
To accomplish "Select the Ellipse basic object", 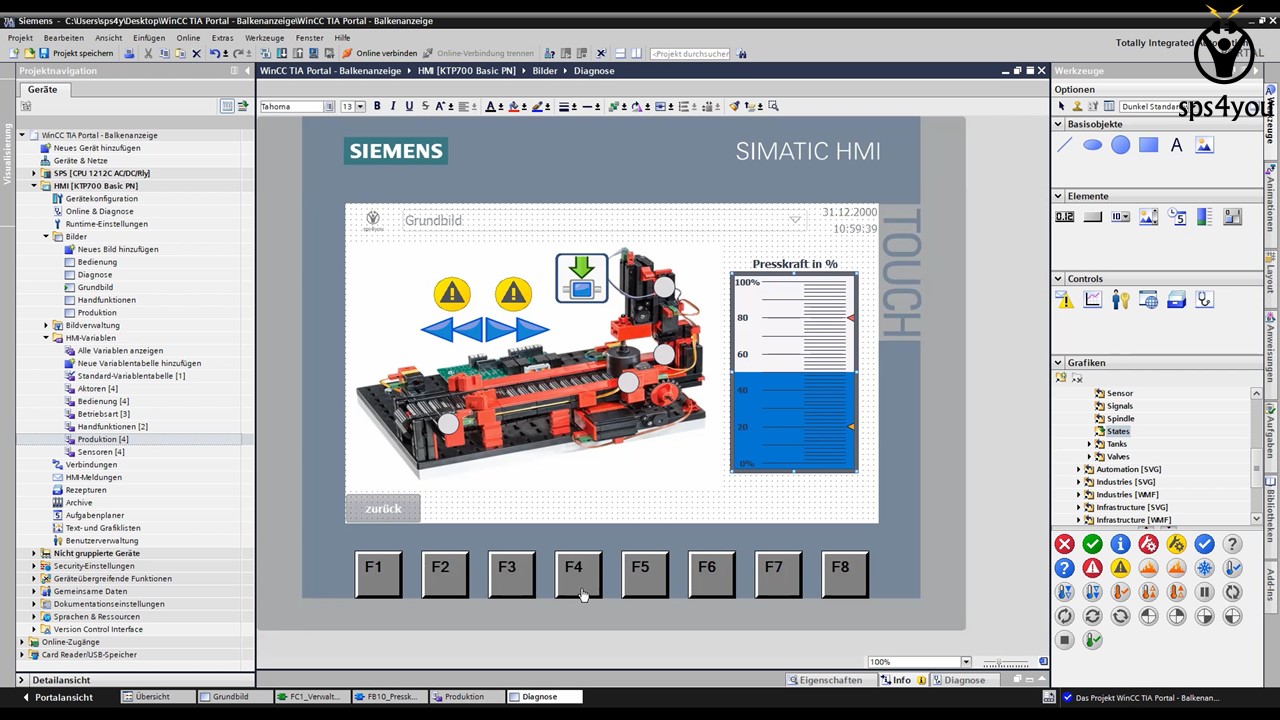I will pyautogui.click(x=1092, y=145).
